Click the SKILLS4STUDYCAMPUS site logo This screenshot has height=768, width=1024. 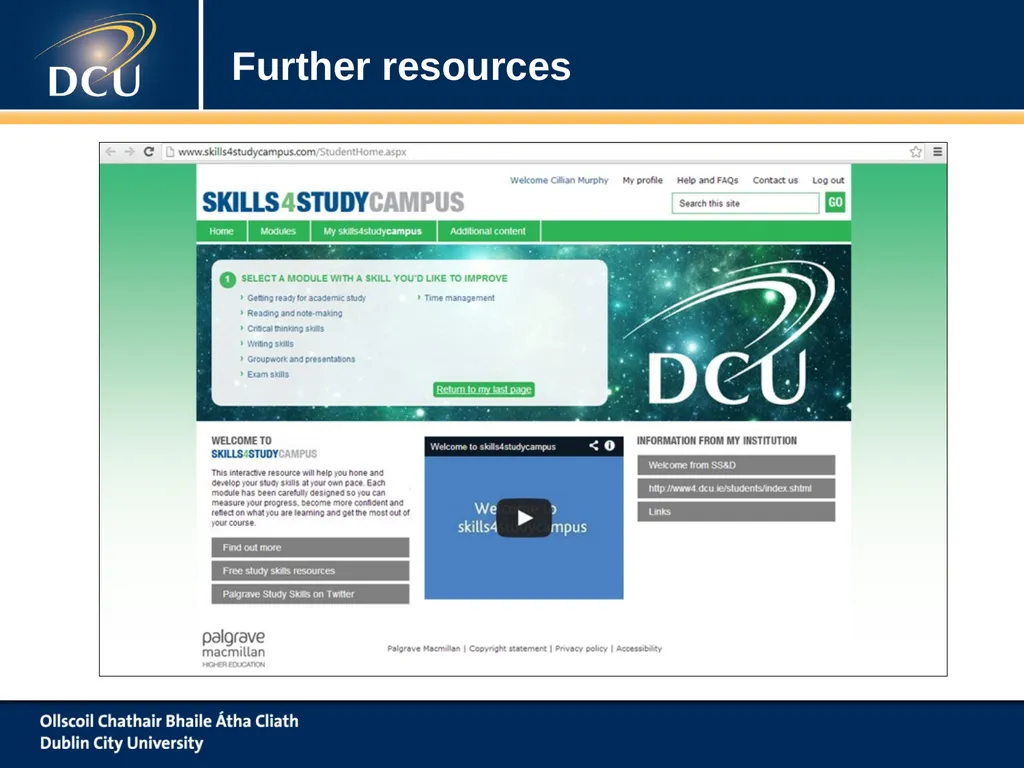333,202
